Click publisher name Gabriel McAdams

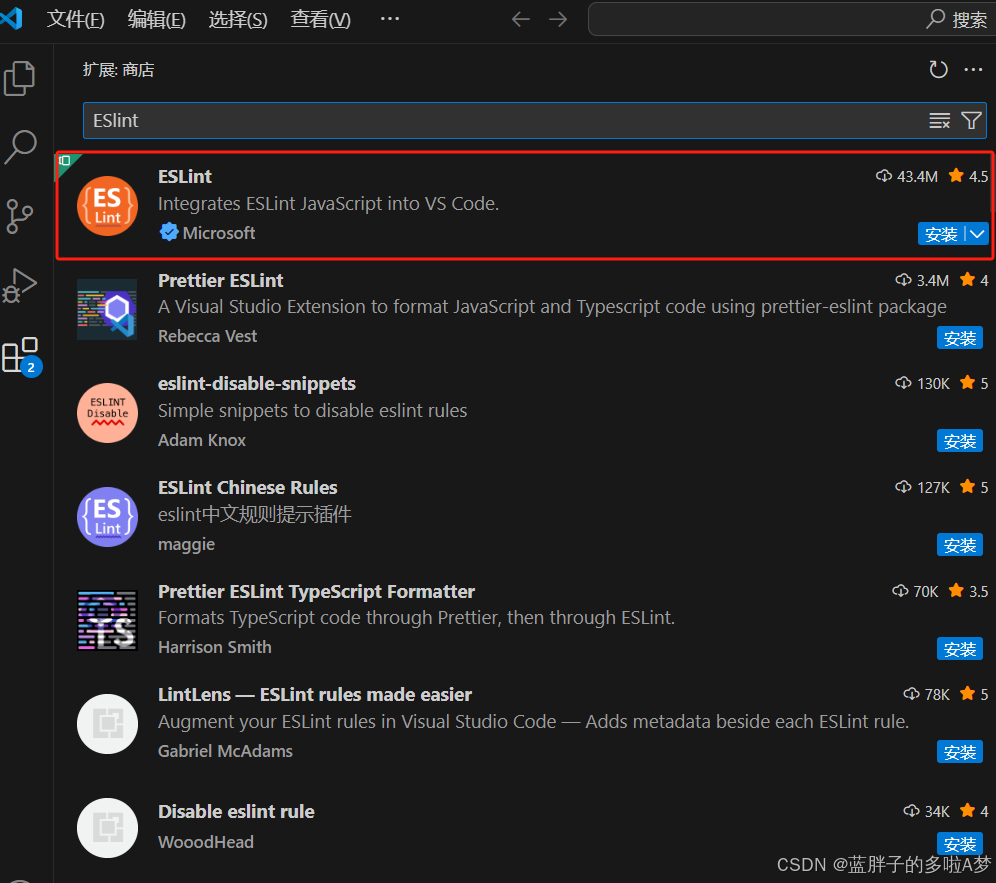[225, 752]
